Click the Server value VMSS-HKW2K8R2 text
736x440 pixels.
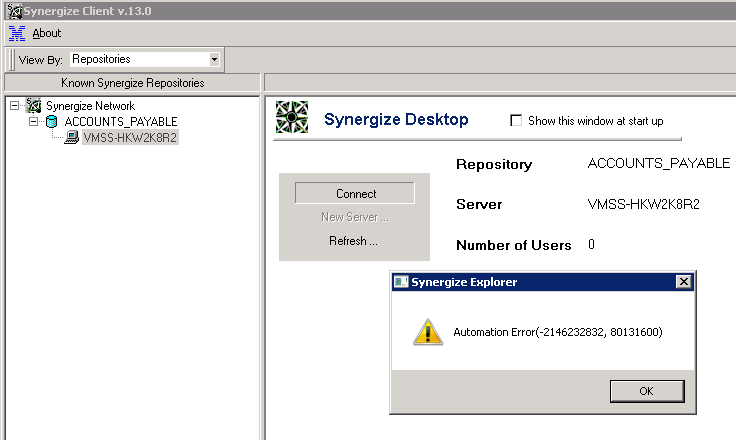tap(644, 204)
